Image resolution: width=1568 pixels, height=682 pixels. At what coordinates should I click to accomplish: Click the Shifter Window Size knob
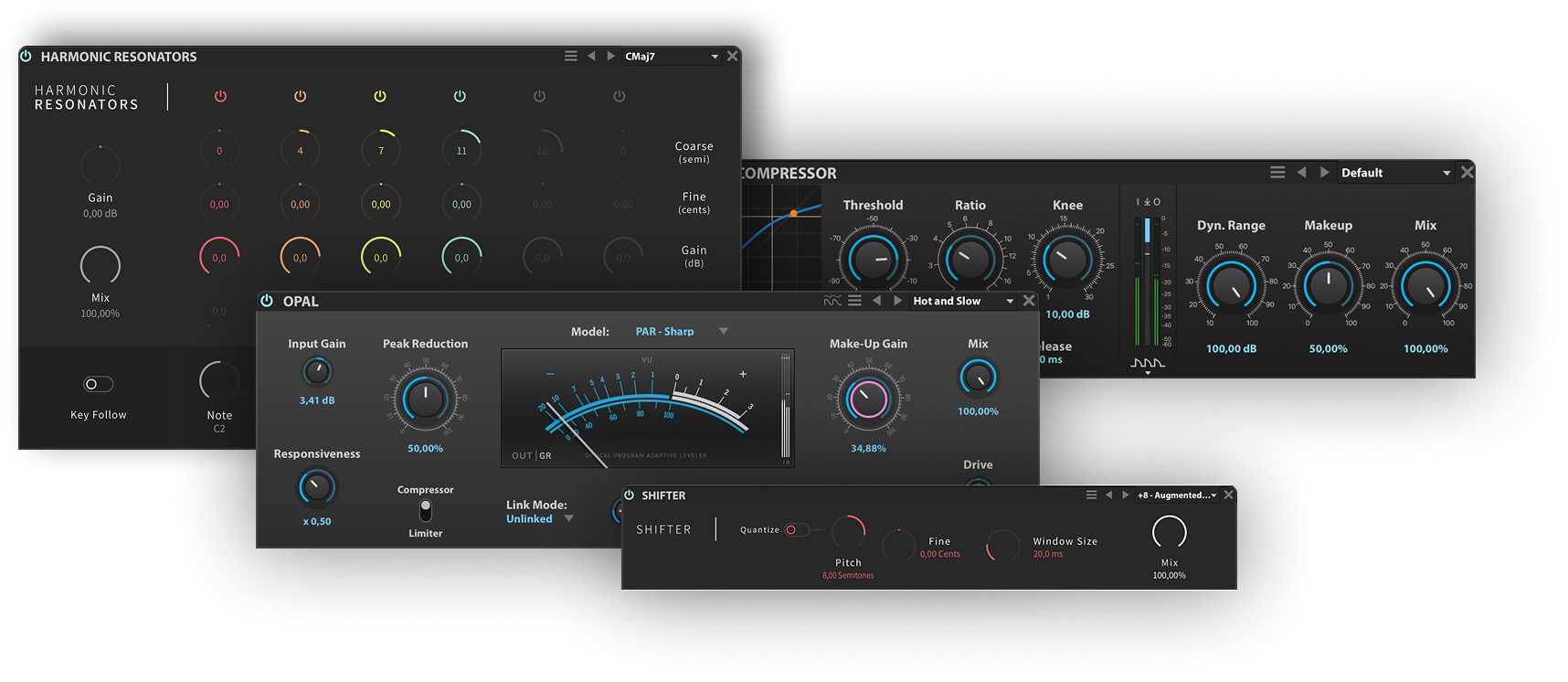pos(1003,546)
